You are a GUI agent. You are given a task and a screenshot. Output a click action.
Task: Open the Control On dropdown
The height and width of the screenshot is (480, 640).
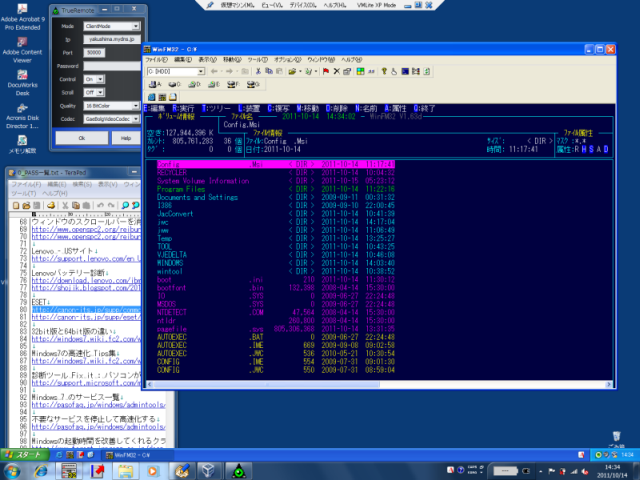[x=98, y=77]
